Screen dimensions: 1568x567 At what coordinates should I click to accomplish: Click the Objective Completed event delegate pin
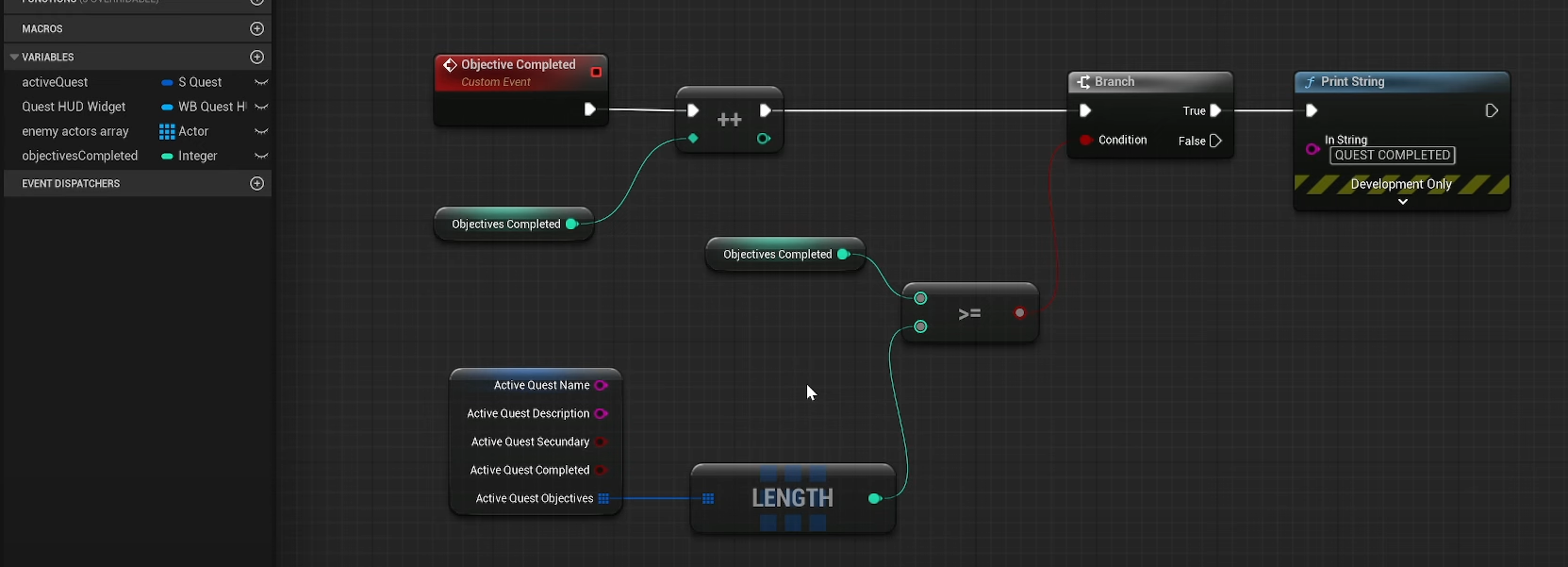[x=596, y=73]
